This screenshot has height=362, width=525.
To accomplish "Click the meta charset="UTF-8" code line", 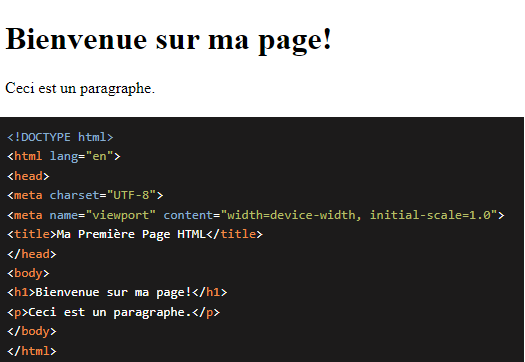I will click(85, 196).
